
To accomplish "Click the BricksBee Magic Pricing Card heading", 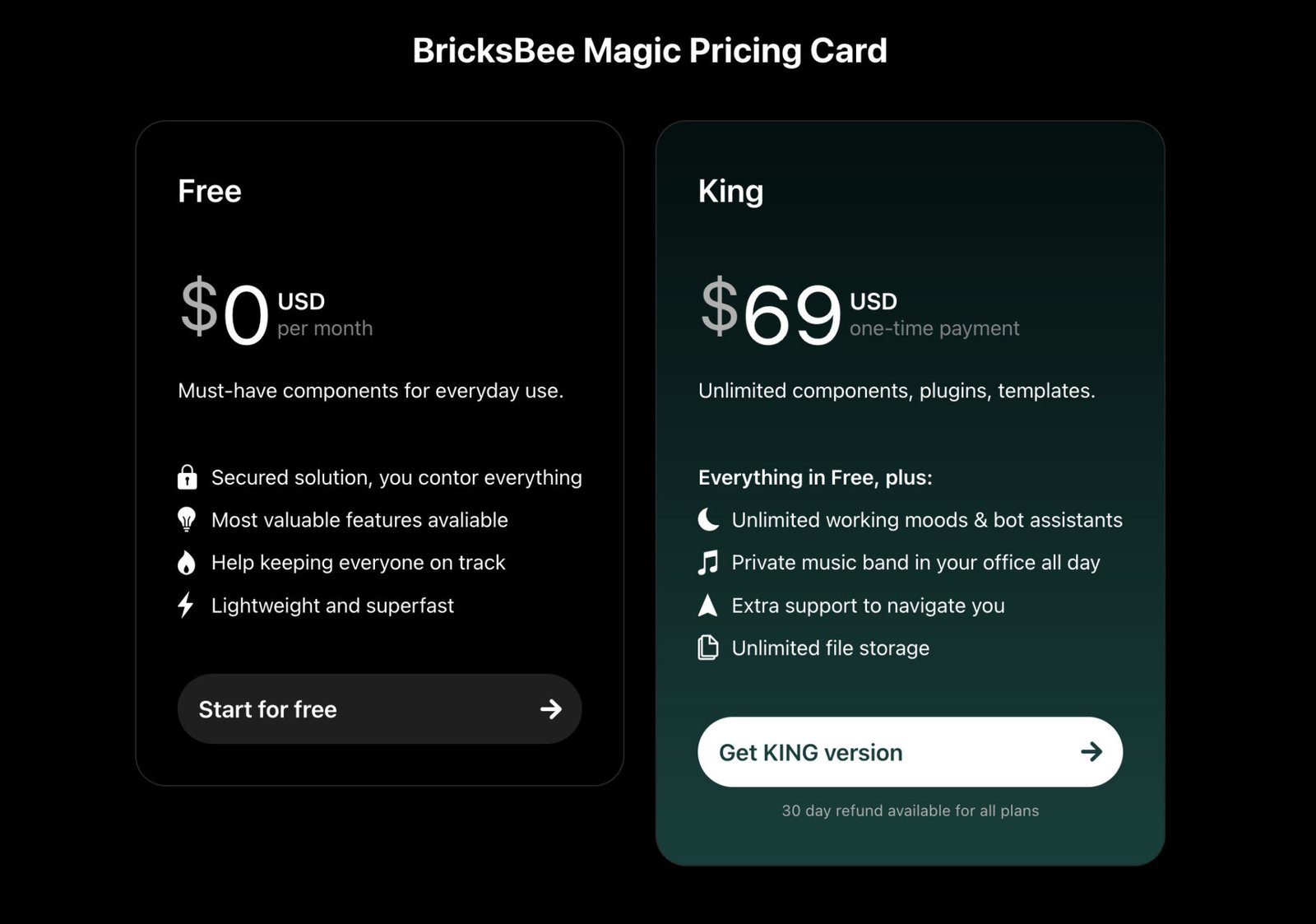I will click(x=650, y=50).
